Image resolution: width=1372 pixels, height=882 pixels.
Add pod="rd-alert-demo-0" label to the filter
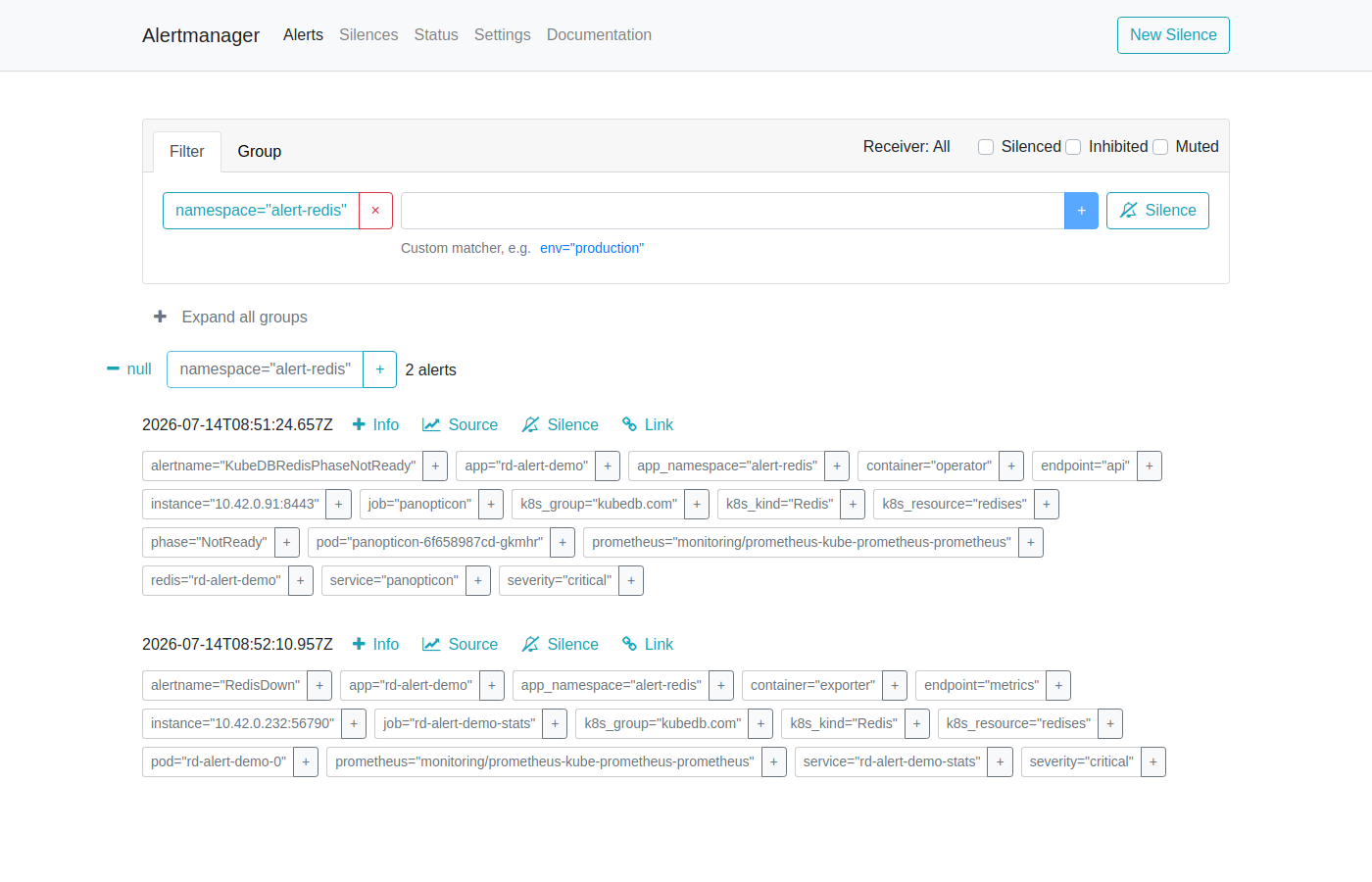click(x=306, y=761)
